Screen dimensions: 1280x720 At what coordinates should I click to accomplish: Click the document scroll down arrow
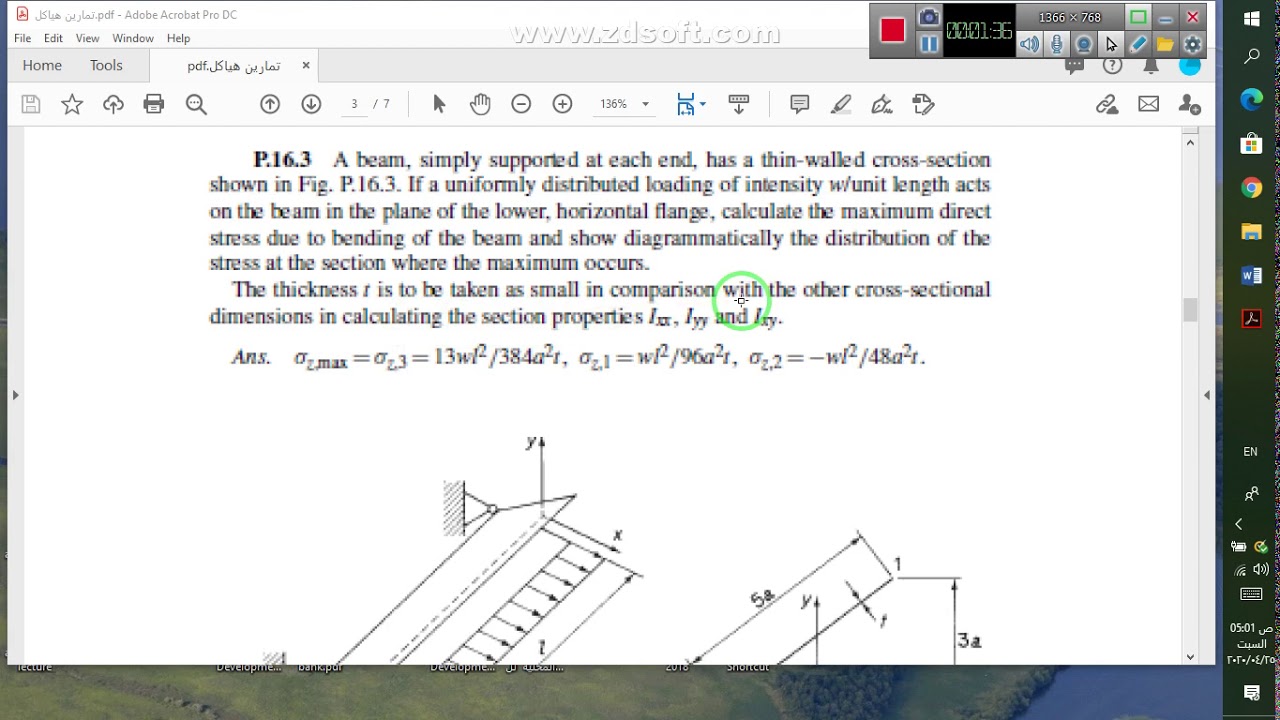coord(1190,657)
